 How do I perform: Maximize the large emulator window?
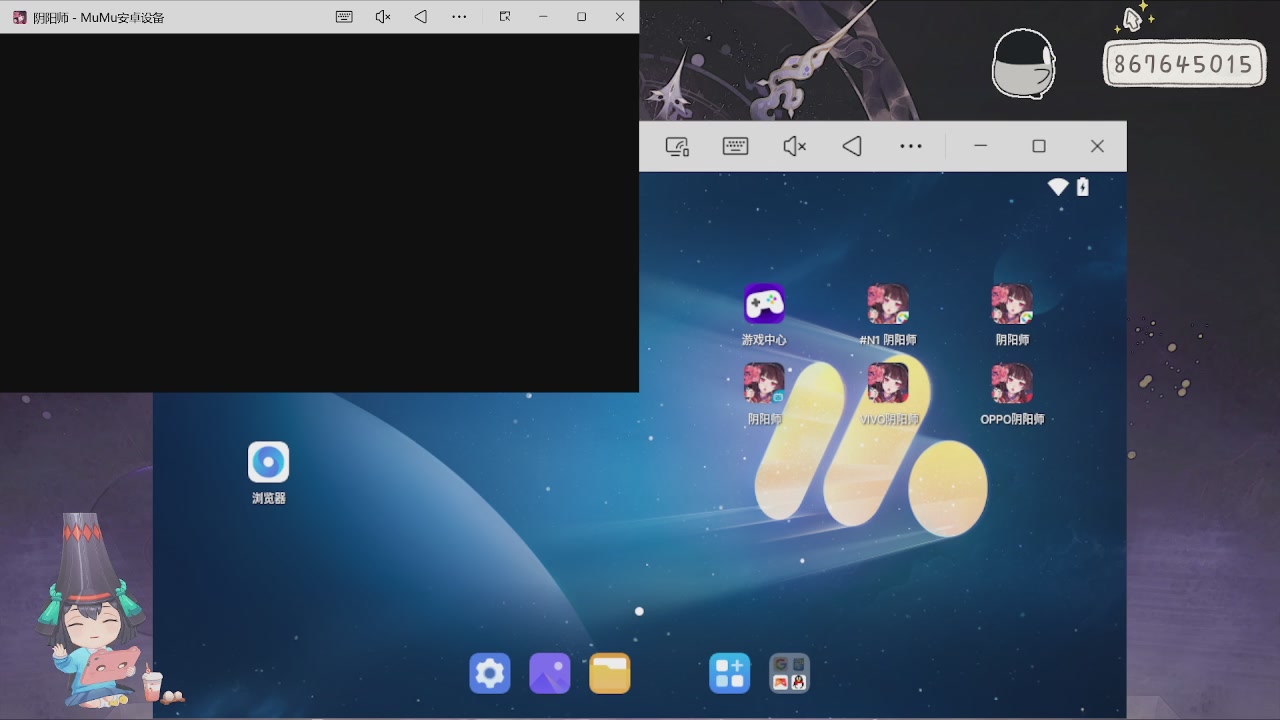[x=1039, y=146]
